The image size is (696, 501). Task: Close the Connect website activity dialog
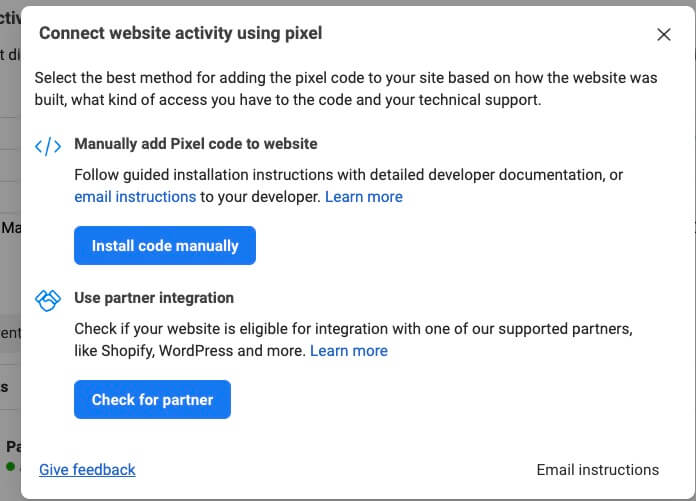click(x=664, y=34)
